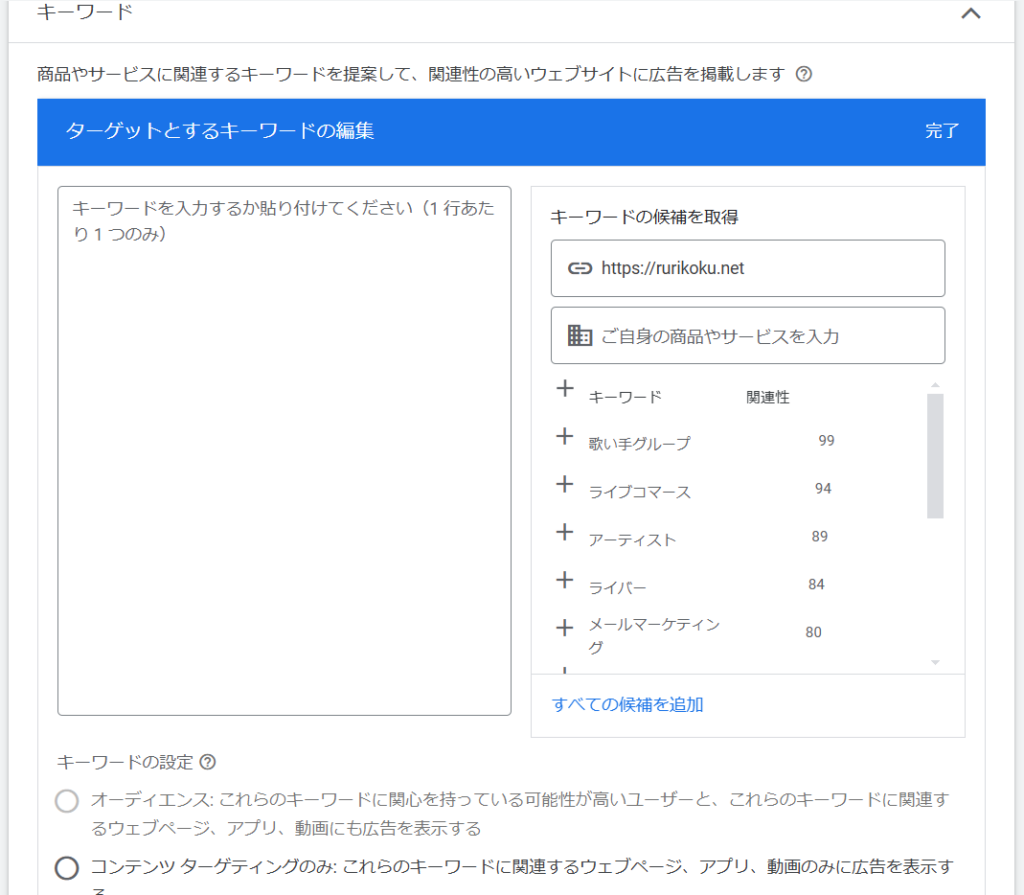Click すべての候補を追加 link

tap(627, 705)
